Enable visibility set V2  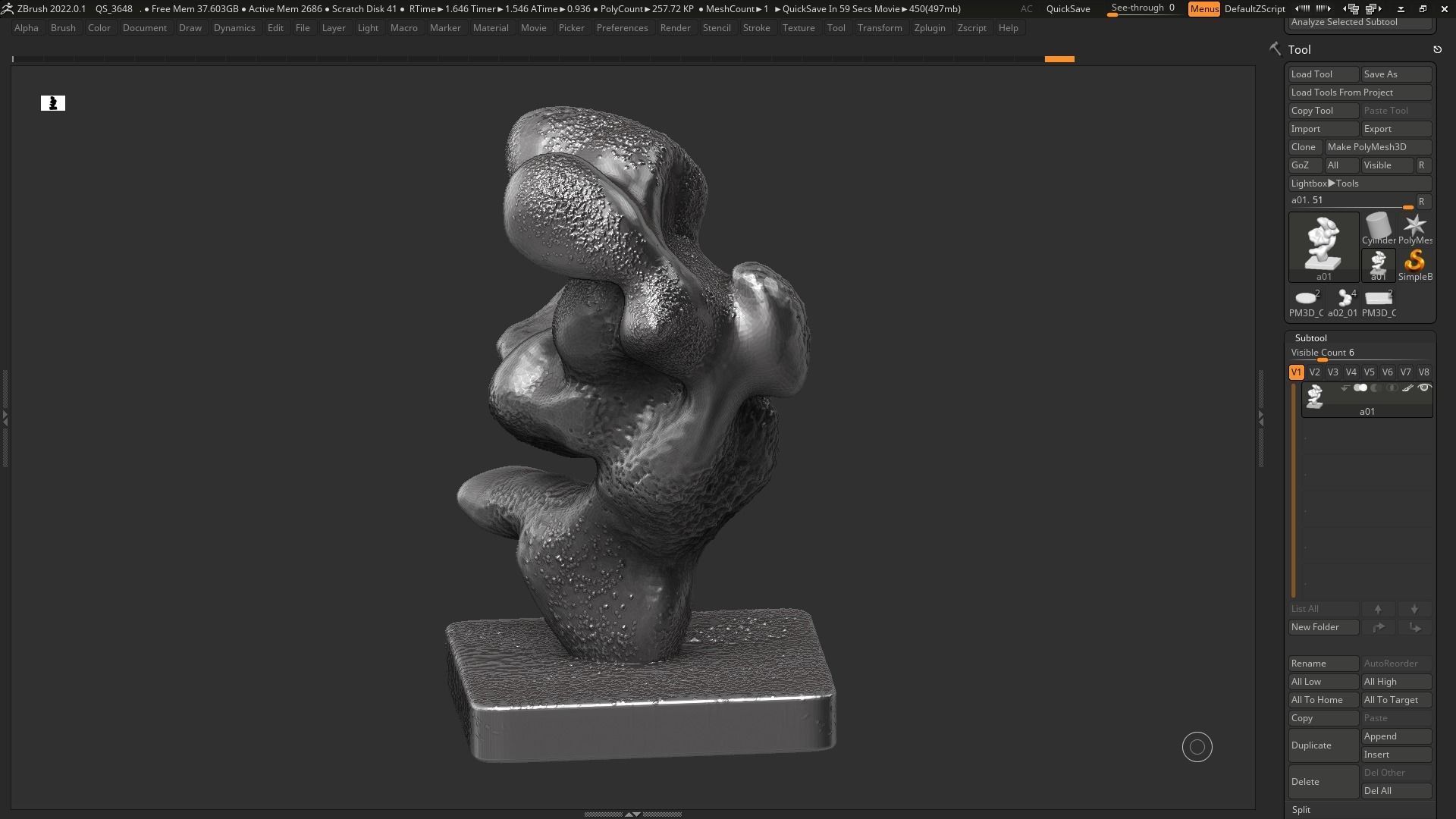[1314, 372]
